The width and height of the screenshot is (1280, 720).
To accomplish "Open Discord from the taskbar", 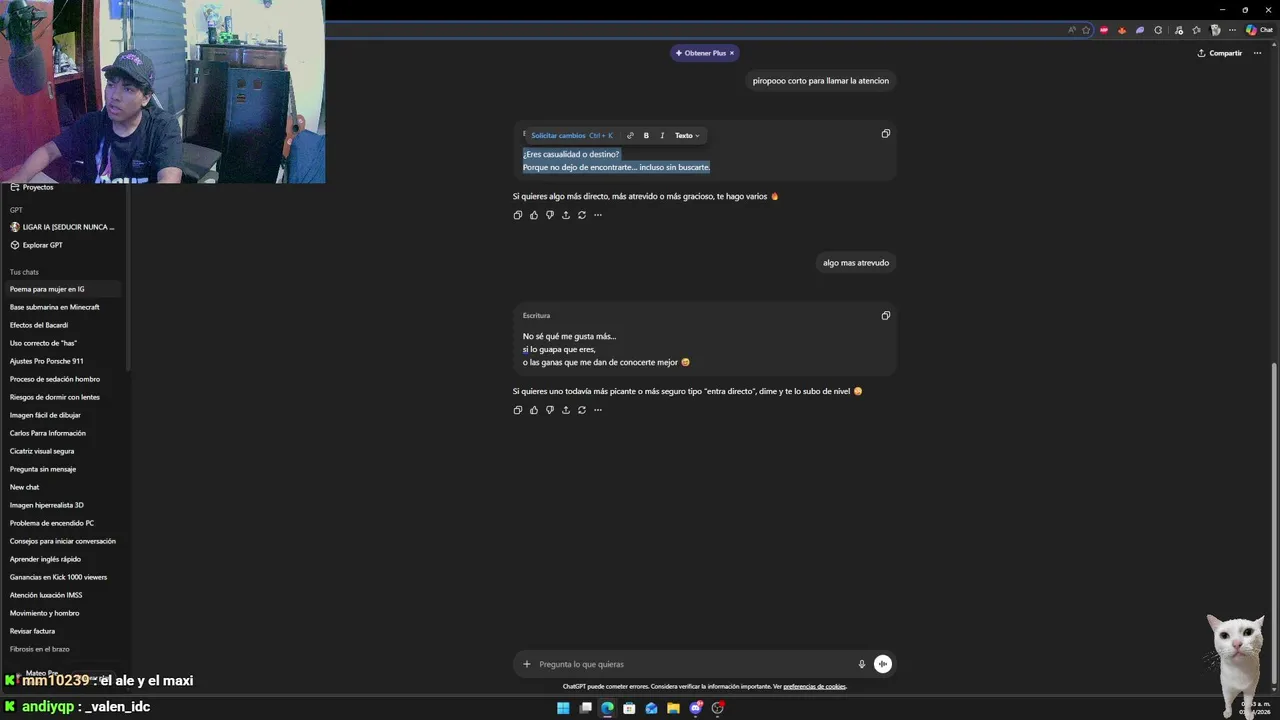I will click(696, 708).
